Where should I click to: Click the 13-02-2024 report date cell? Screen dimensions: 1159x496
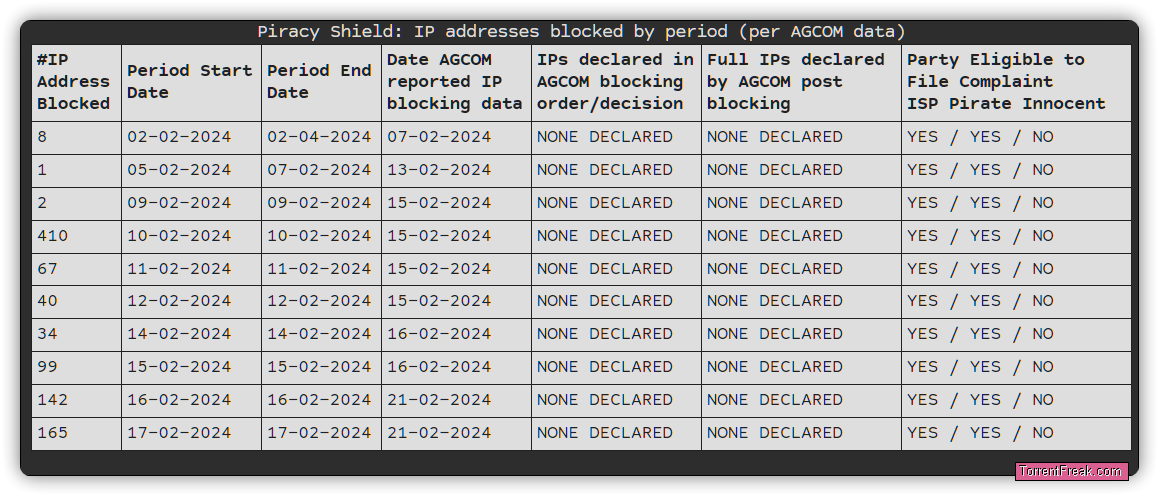pyautogui.click(x=456, y=170)
